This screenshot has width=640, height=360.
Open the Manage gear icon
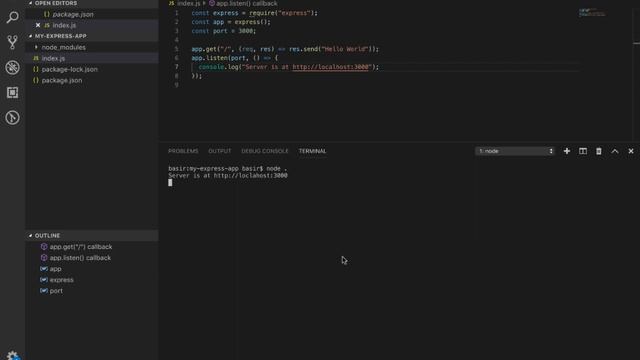click(x=13, y=356)
